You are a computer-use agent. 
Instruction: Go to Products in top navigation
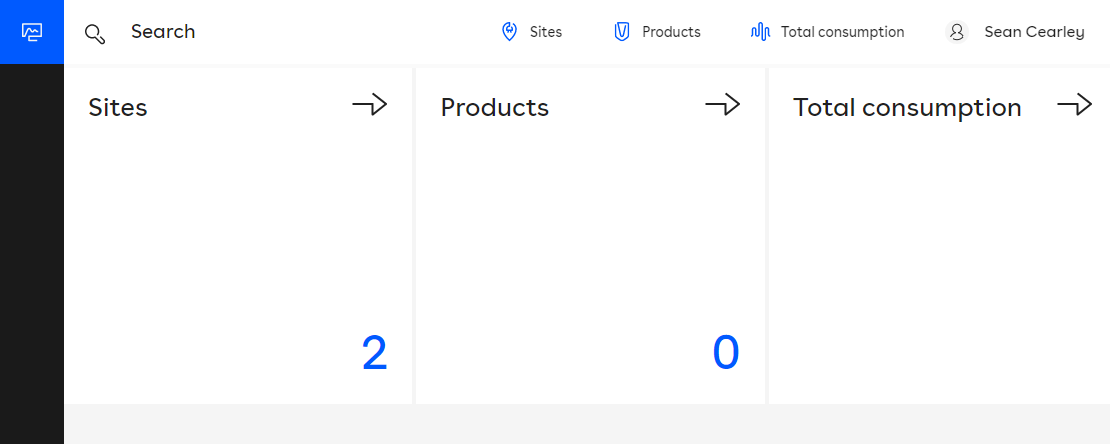pos(671,32)
